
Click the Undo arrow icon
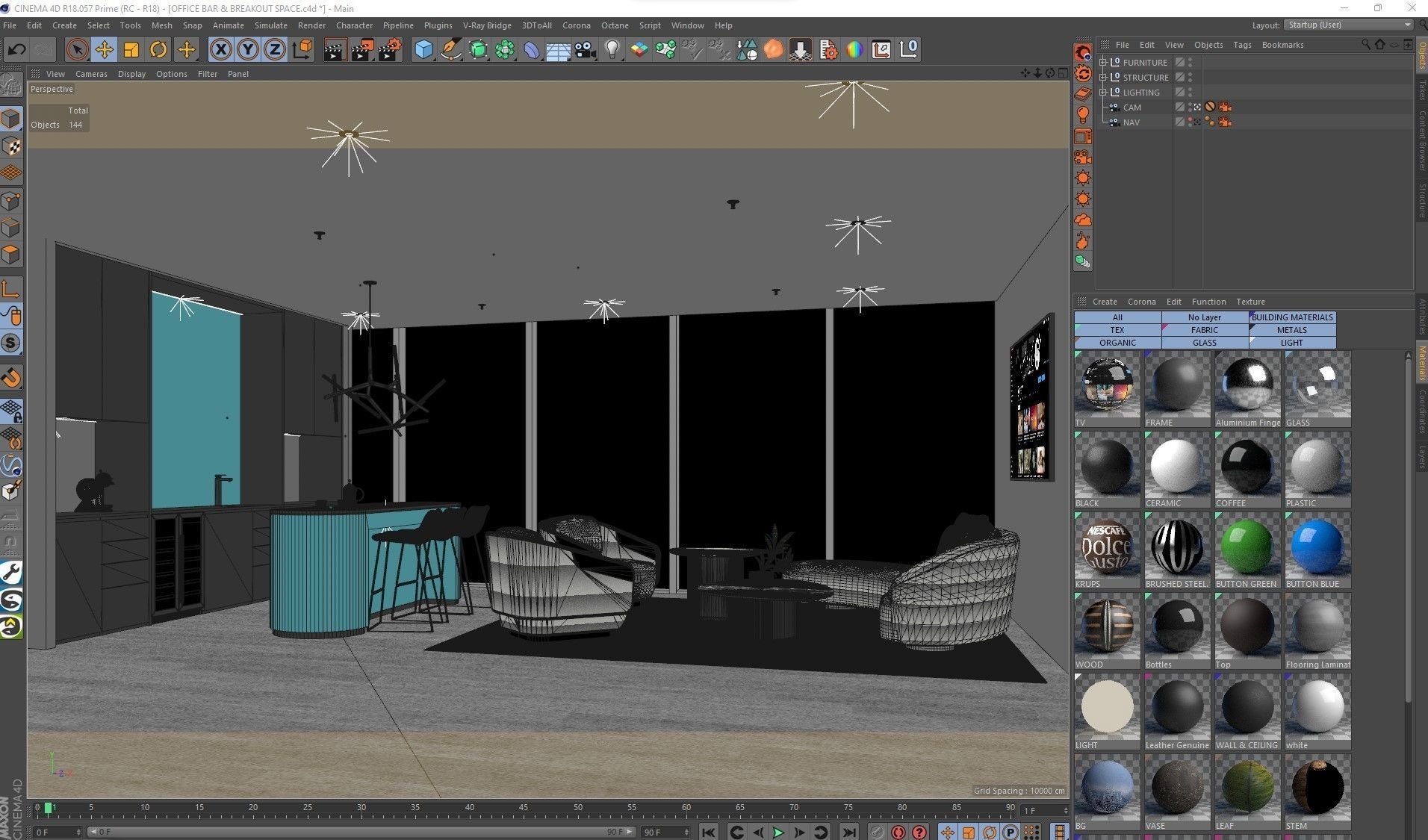pyautogui.click(x=16, y=50)
